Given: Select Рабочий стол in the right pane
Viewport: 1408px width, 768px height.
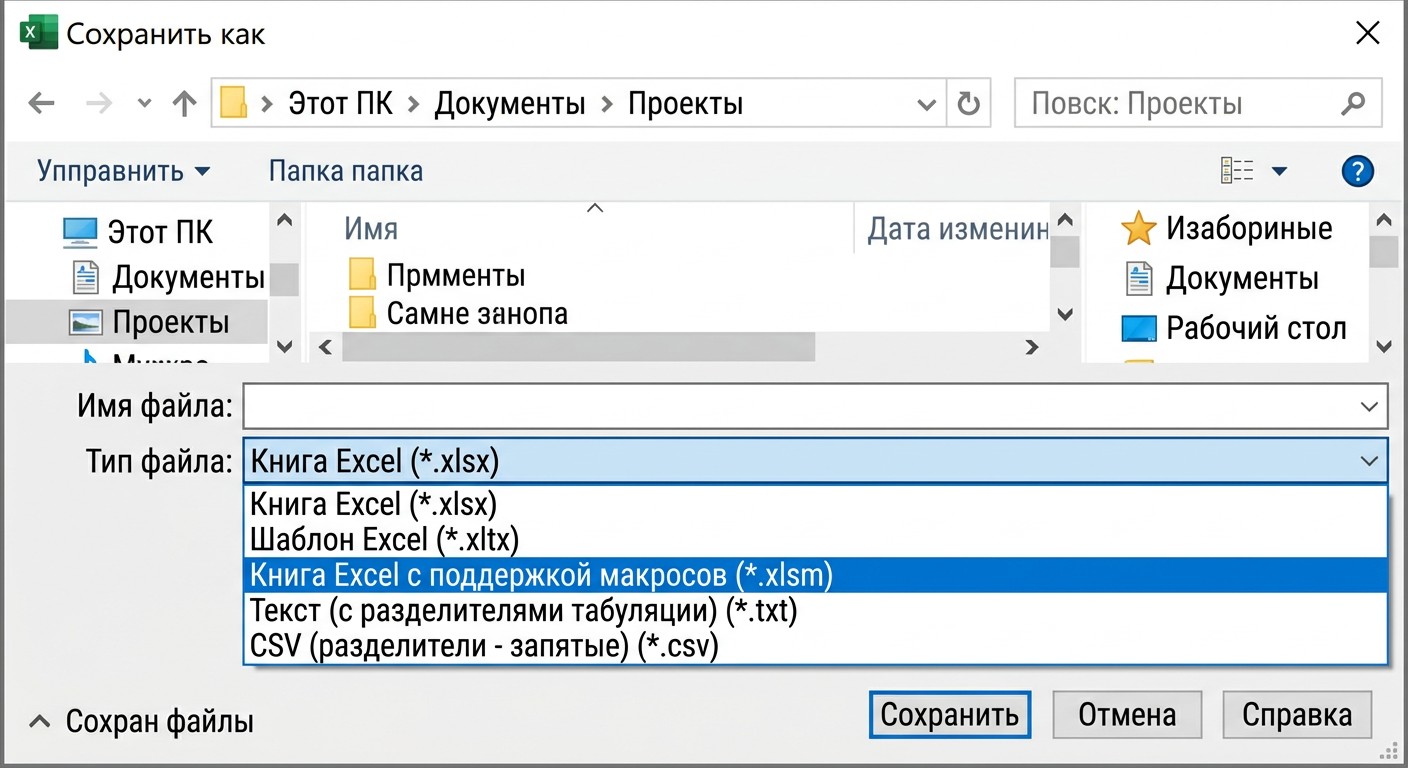Looking at the screenshot, I should point(1234,327).
